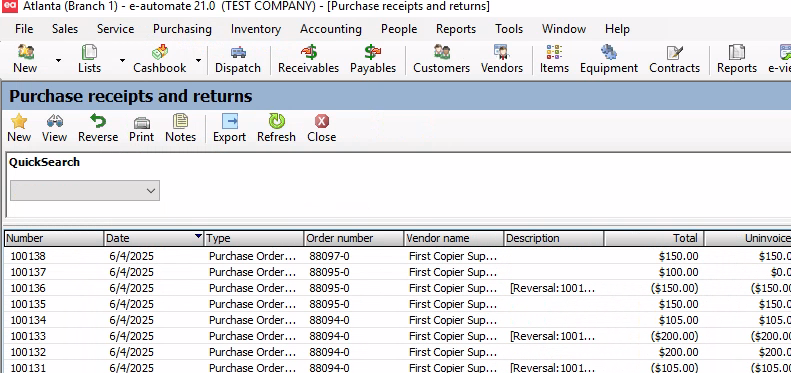Reverse the selected receipt
791x373 pixels.
click(x=98, y=128)
